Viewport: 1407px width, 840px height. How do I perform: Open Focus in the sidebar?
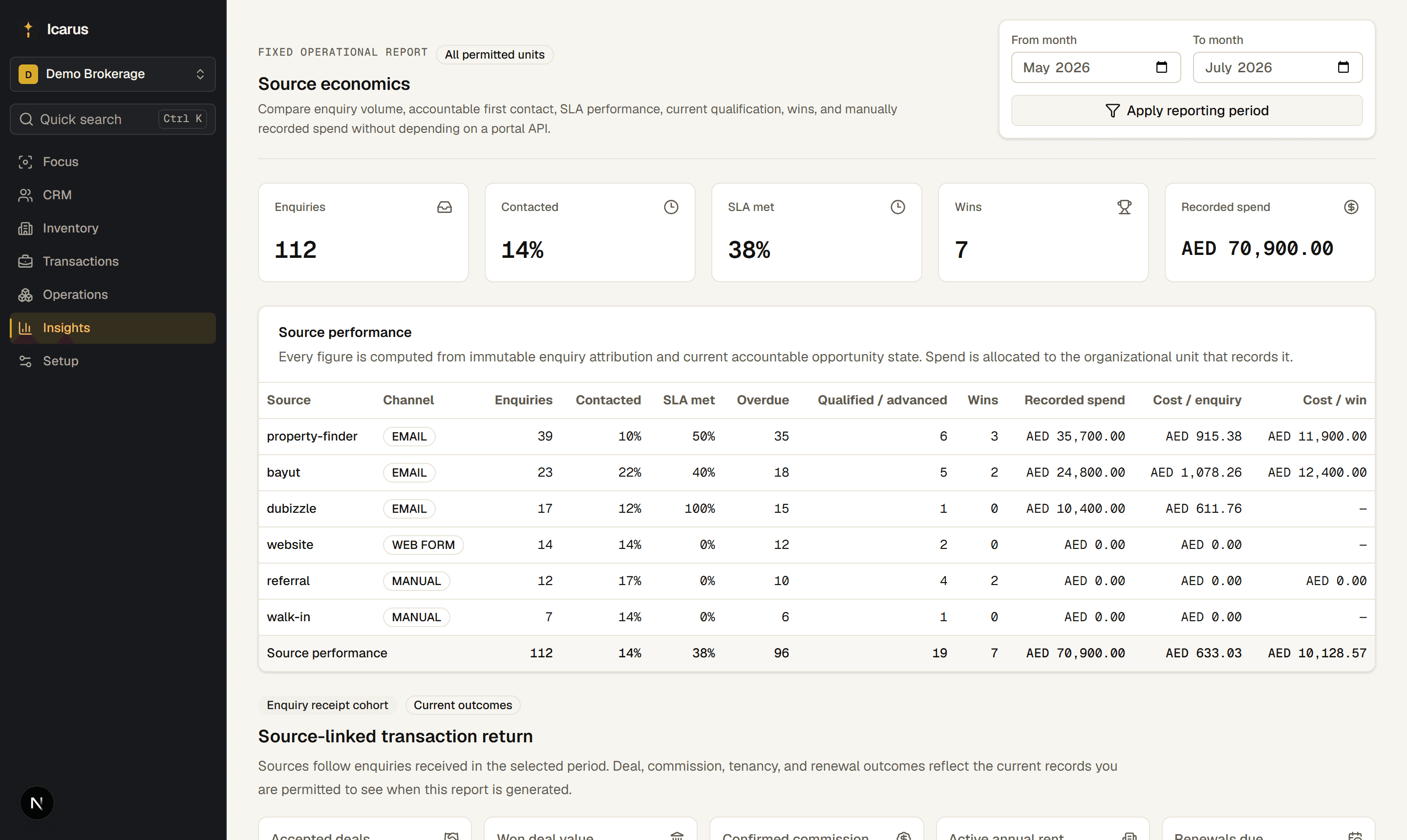tap(113, 162)
